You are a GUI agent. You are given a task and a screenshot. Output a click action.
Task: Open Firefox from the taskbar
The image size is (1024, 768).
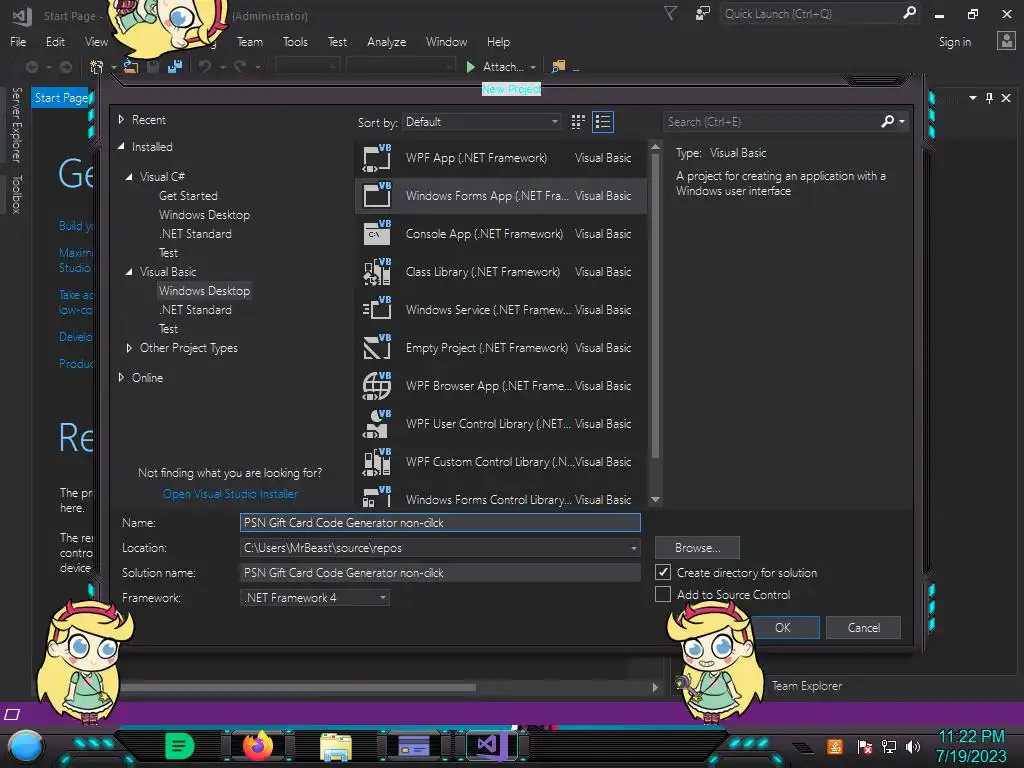click(257, 745)
